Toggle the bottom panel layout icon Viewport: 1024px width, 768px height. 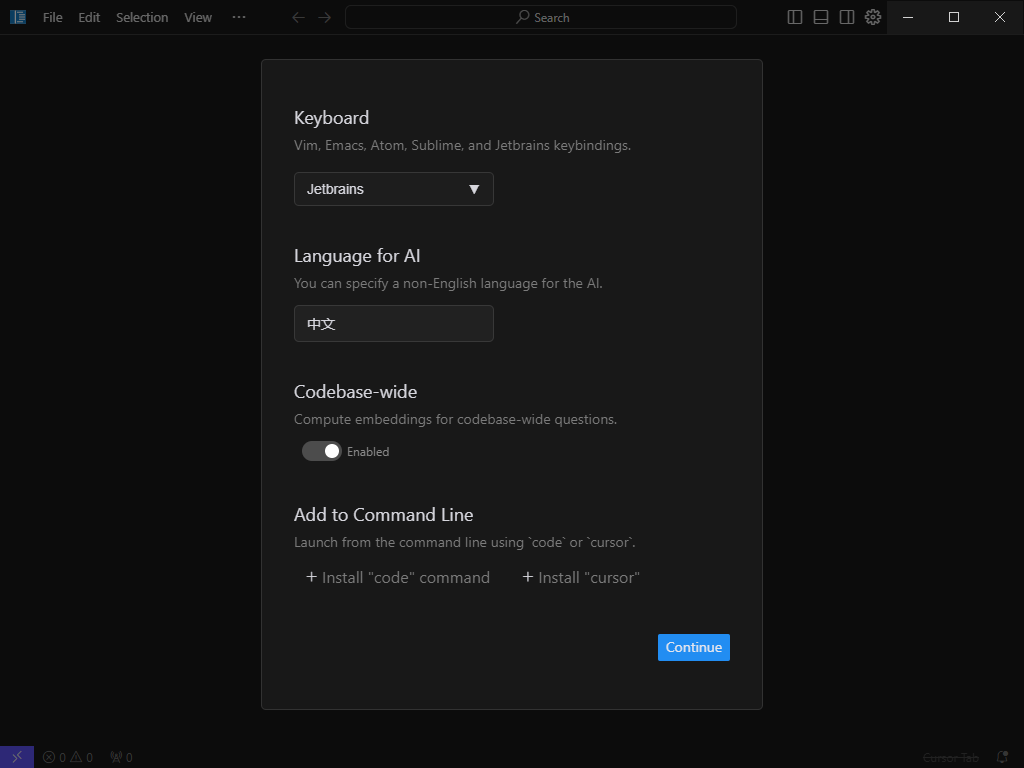click(x=821, y=17)
